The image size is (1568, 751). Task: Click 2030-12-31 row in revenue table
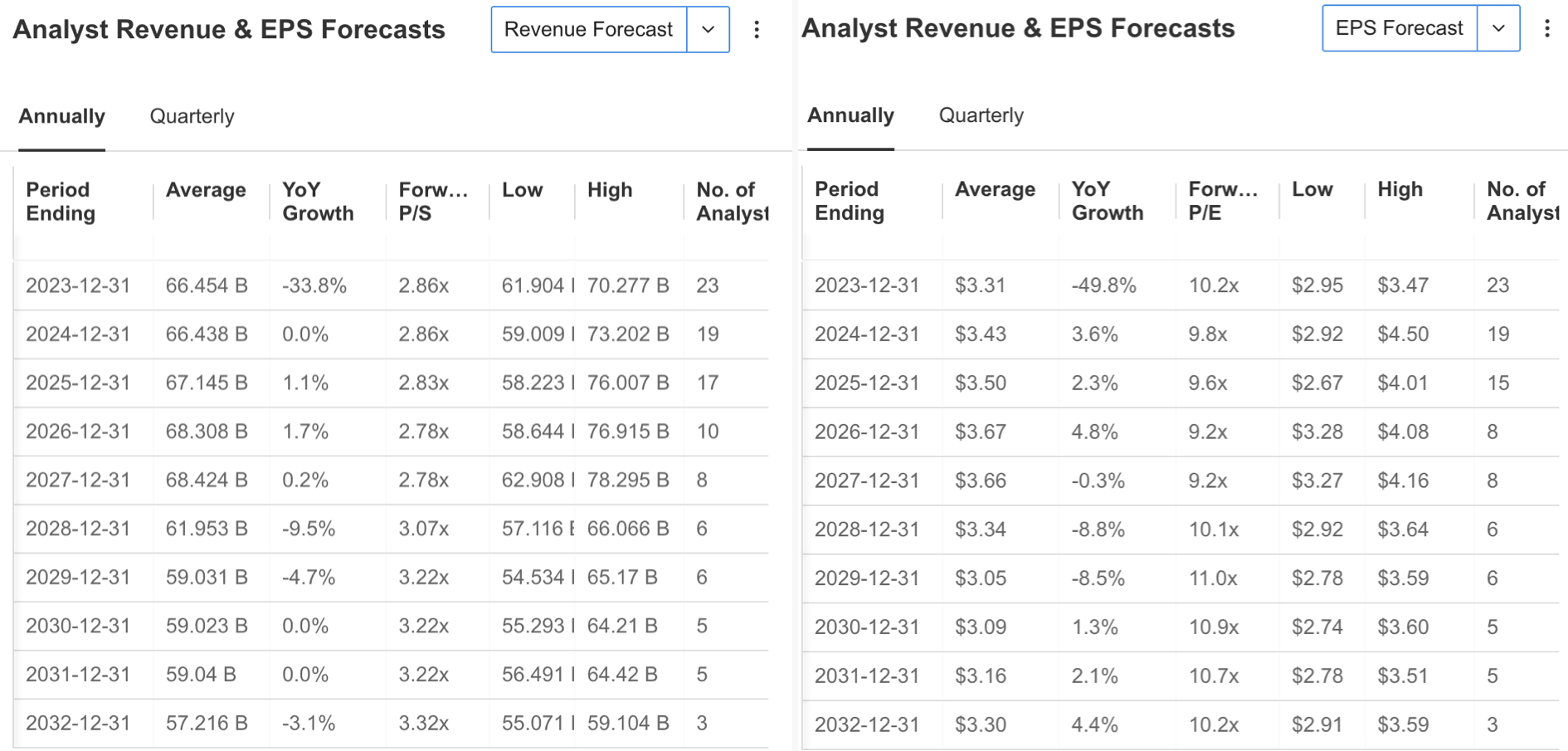coord(391,626)
